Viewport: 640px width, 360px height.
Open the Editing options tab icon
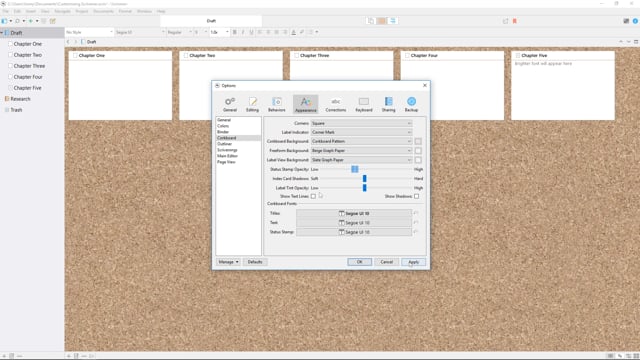pyautogui.click(x=252, y=104)
